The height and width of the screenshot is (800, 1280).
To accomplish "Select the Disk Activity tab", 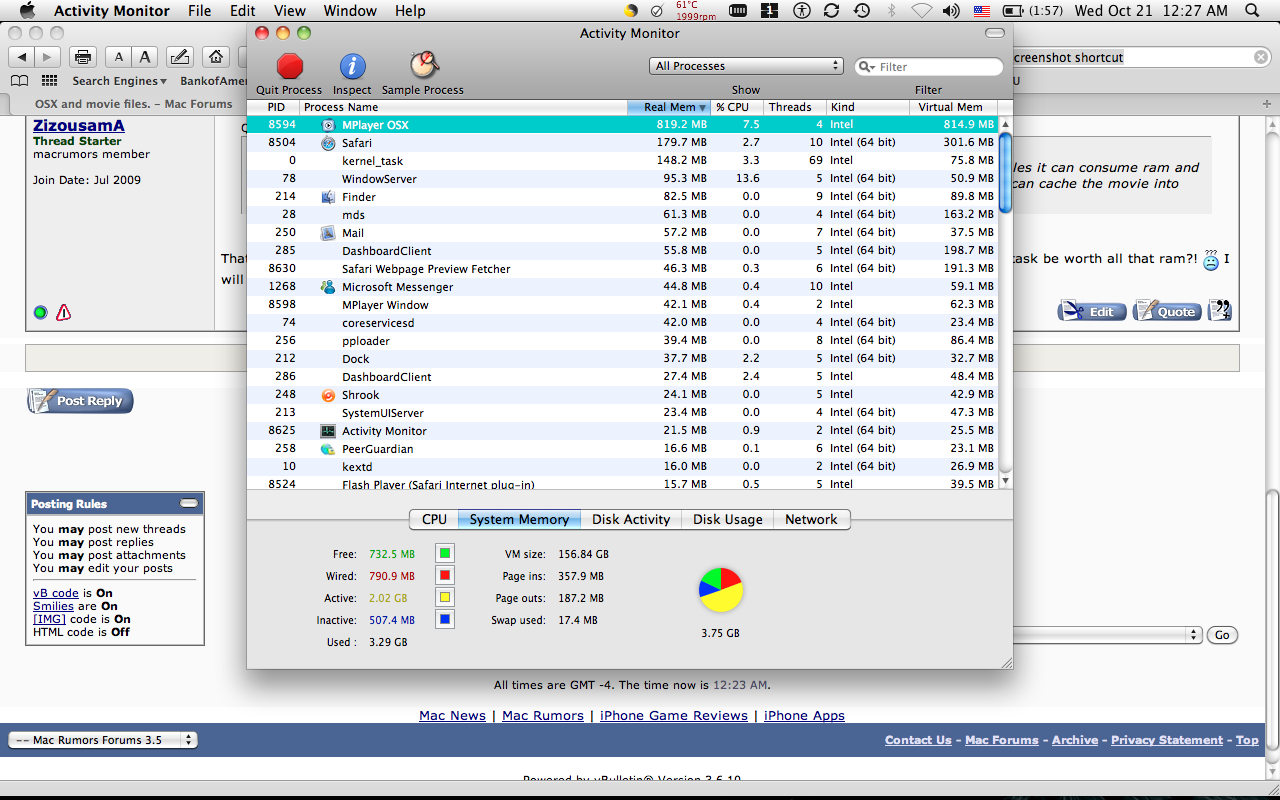I will pyautogui.click(x=631, y=519).
